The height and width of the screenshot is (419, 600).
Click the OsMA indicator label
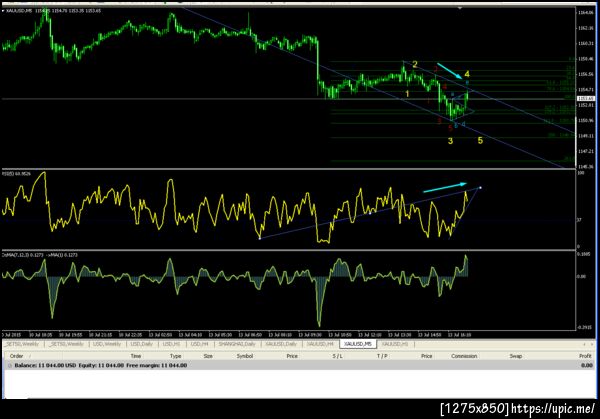[40, 255]
